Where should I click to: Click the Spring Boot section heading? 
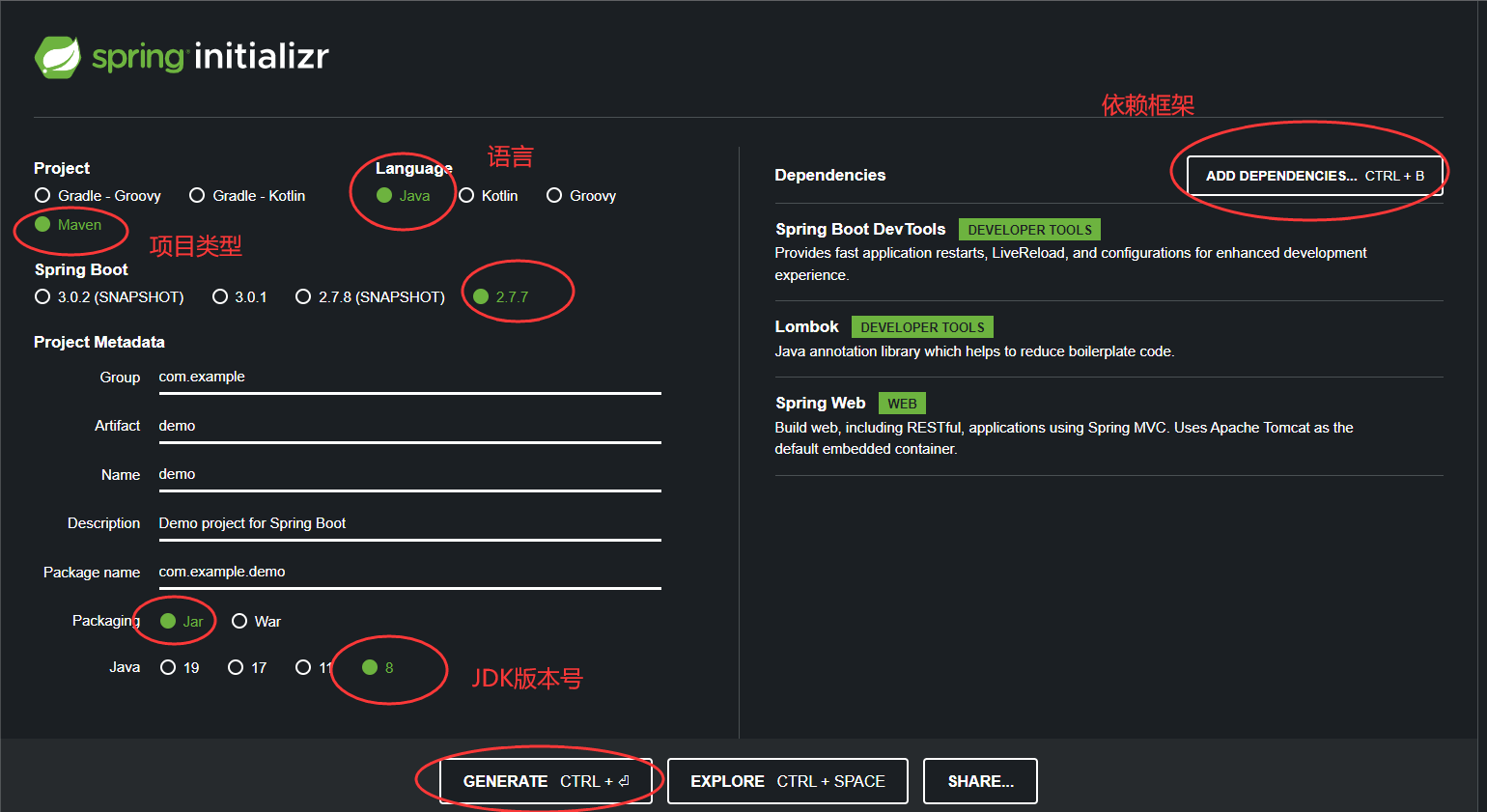tap(81, 270)
